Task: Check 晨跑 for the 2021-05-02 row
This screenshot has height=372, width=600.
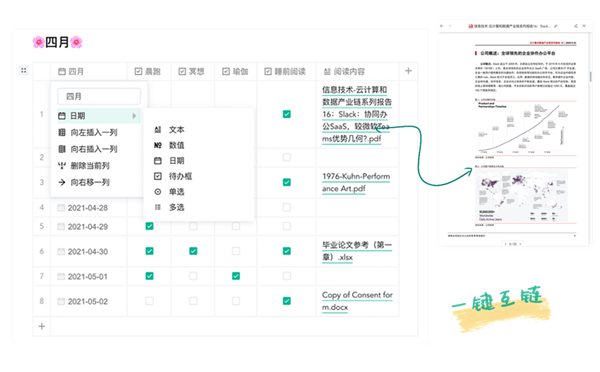Action: click(150, 301)
